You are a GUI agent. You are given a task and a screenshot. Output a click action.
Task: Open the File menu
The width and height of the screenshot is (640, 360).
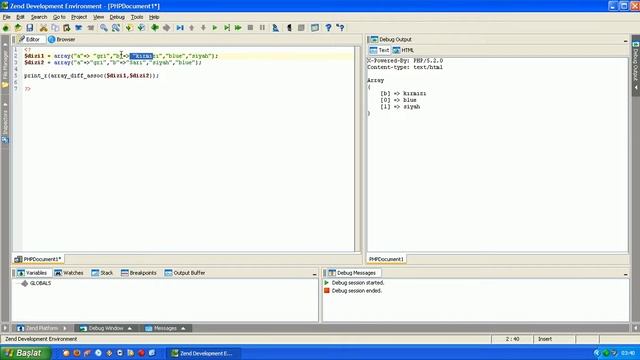click(x=7, y=17)
